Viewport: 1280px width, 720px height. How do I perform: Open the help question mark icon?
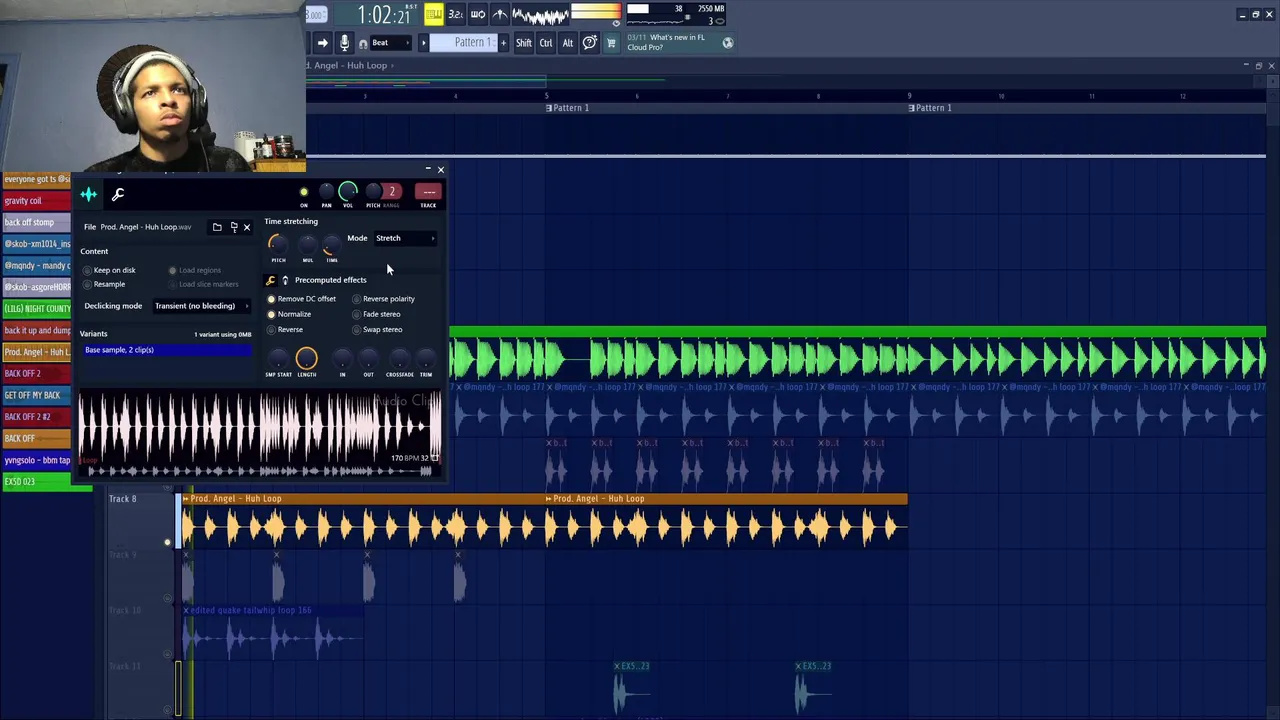click(590, 43)
